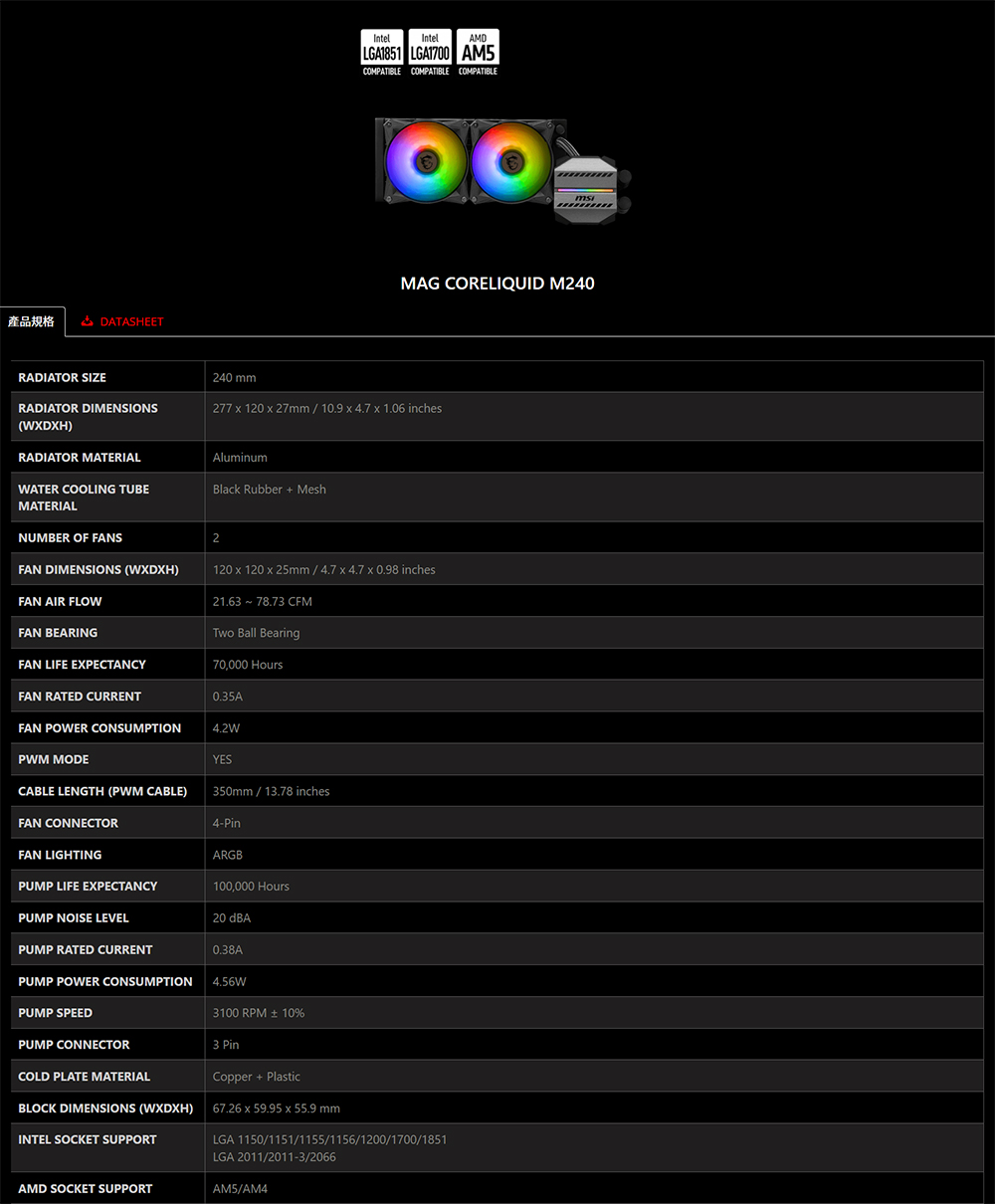Image resolution: width=995 pixels, height=1204 pixels.
Task: Click the 67.26 x 59.95 x 55.9 mm value
Action: [x=277, y=1107]
